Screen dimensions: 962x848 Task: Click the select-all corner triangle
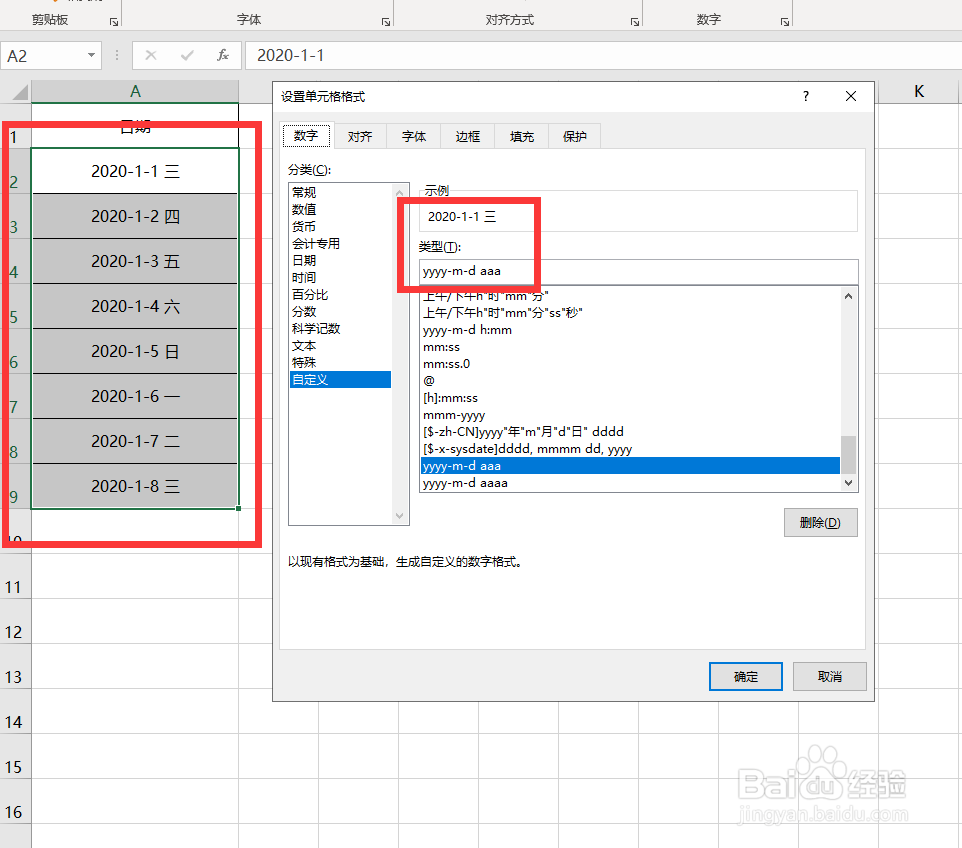(x=20, y=93)
